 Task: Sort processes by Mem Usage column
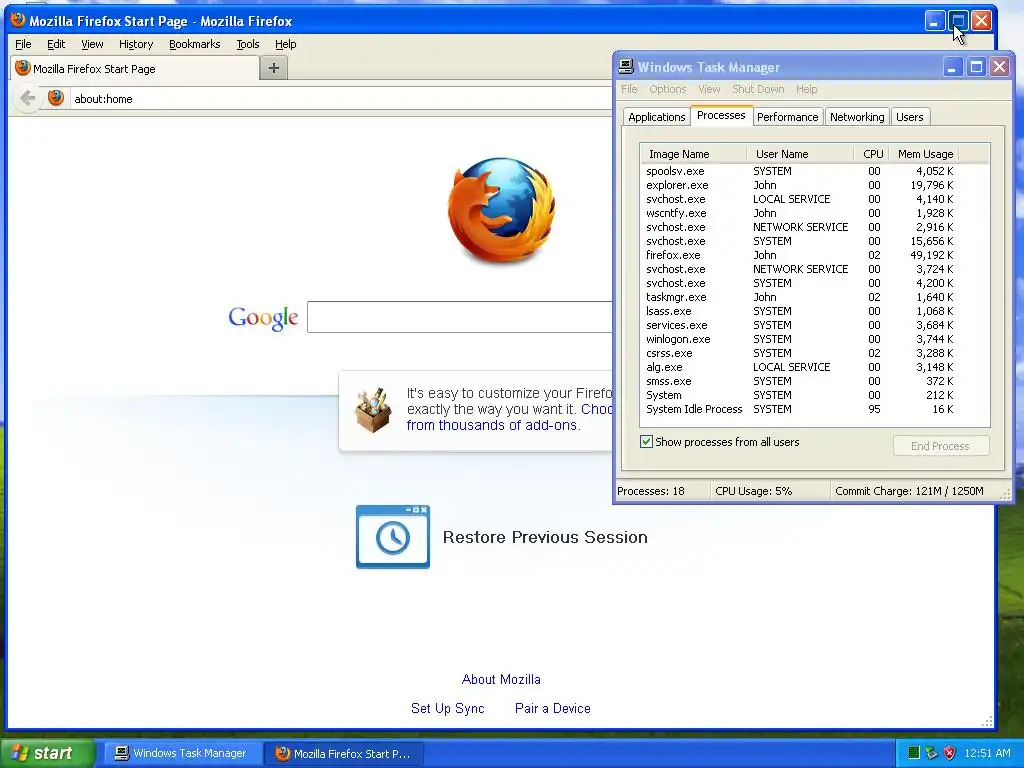[924, 154]
